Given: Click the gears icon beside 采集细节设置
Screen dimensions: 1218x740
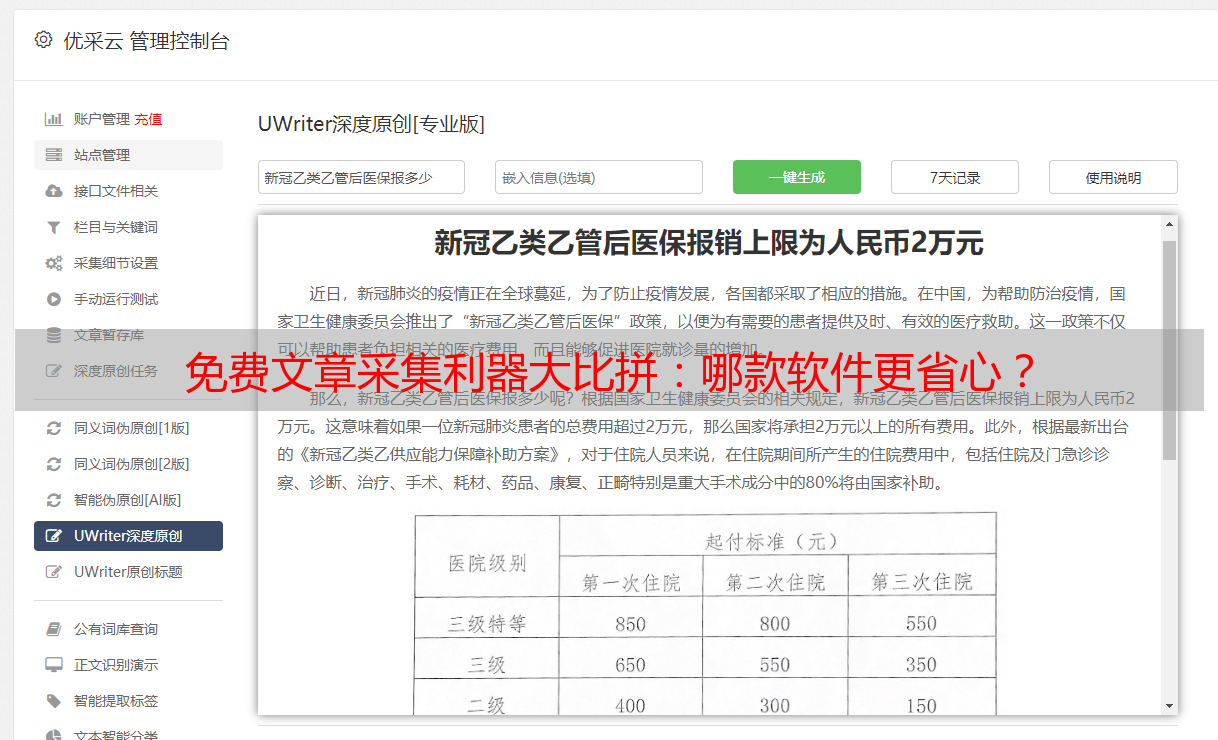Looking at the screenshot, I should click(54, 263).
